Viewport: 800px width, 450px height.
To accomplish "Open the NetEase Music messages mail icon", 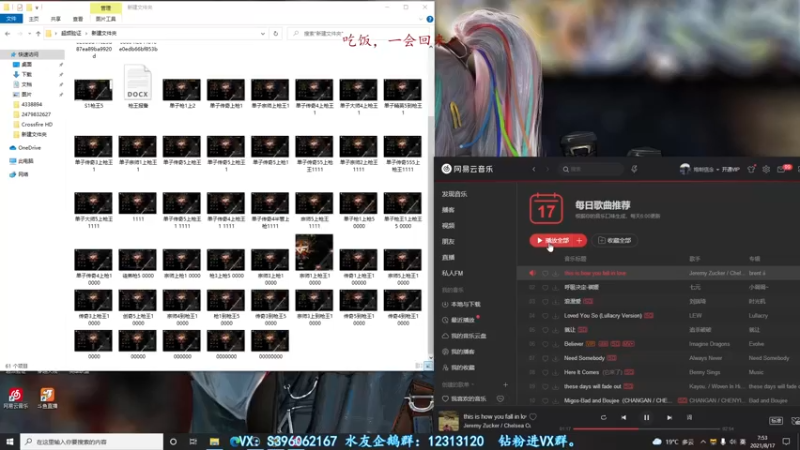I will tap(781, 169).
